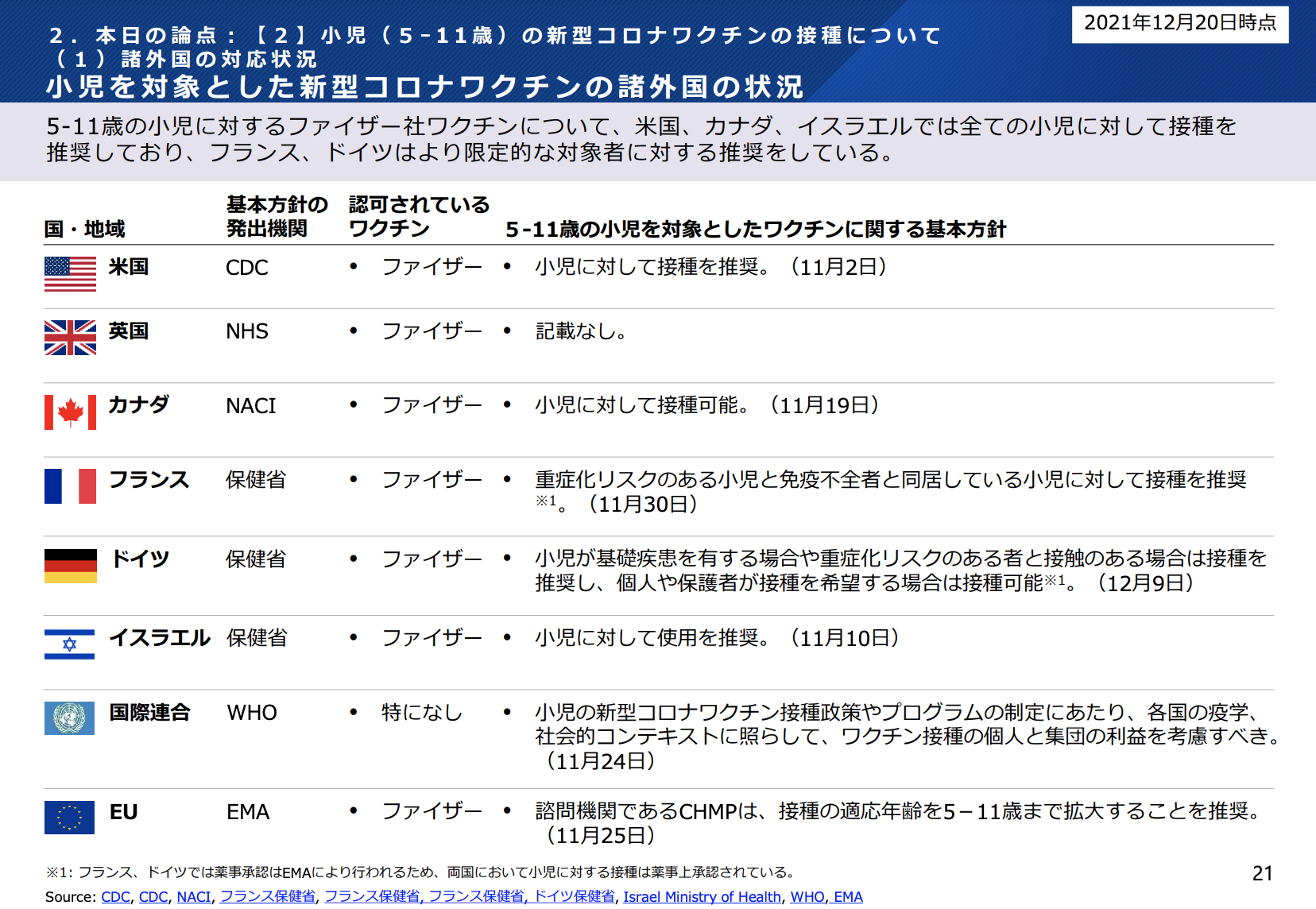Open the NACI source link
Screen dimensions: 1316x909
click(193, 897)
